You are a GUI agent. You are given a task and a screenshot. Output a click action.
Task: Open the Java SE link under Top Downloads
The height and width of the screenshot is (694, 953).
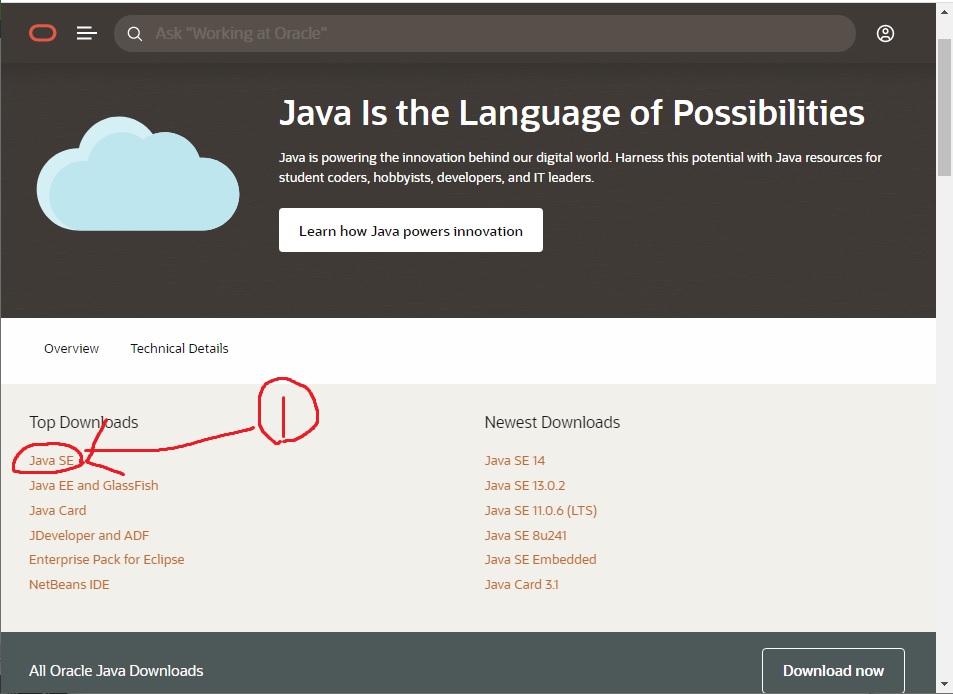point(52,461)
